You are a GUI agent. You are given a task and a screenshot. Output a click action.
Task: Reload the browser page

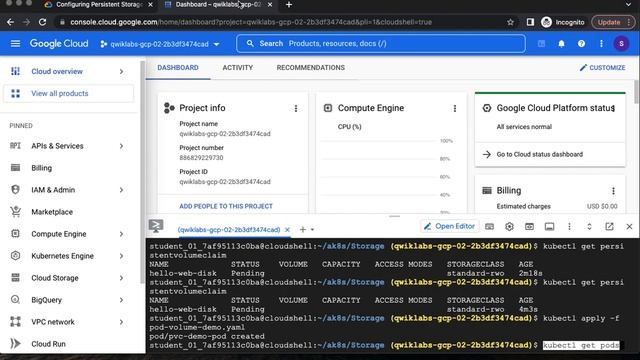tap(42, 22)
